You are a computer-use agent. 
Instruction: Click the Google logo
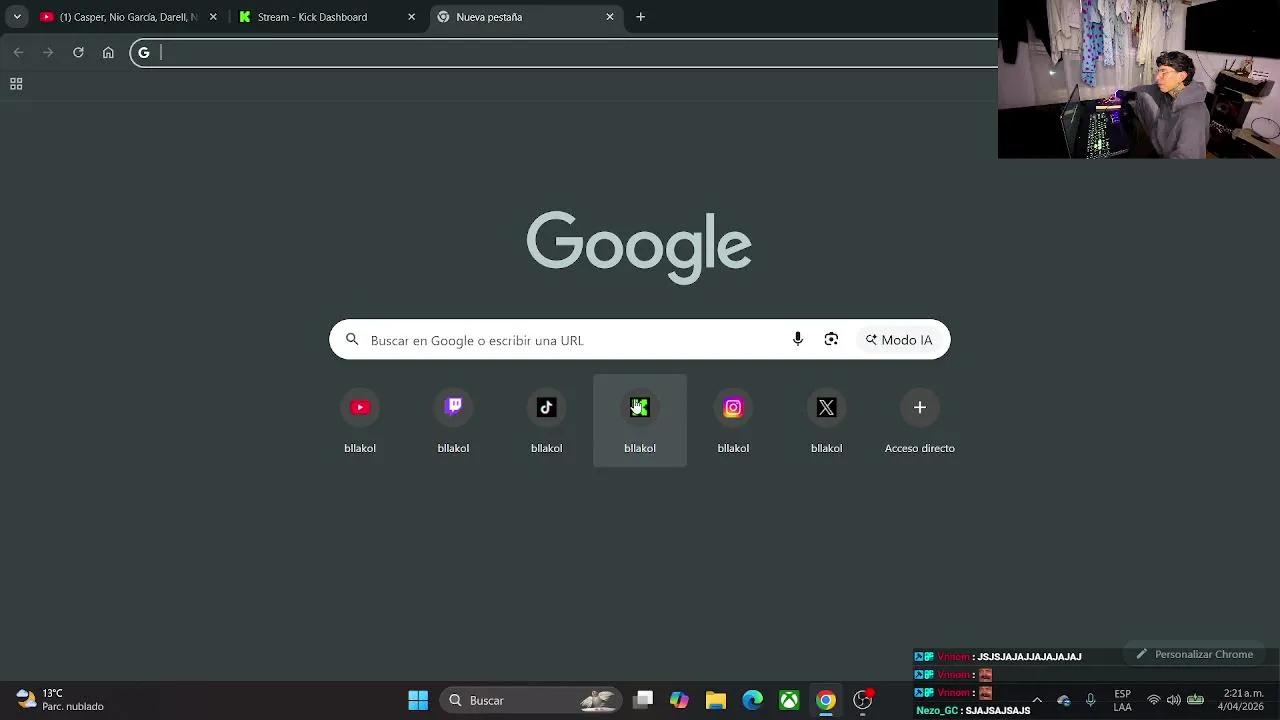click(639, 247)
